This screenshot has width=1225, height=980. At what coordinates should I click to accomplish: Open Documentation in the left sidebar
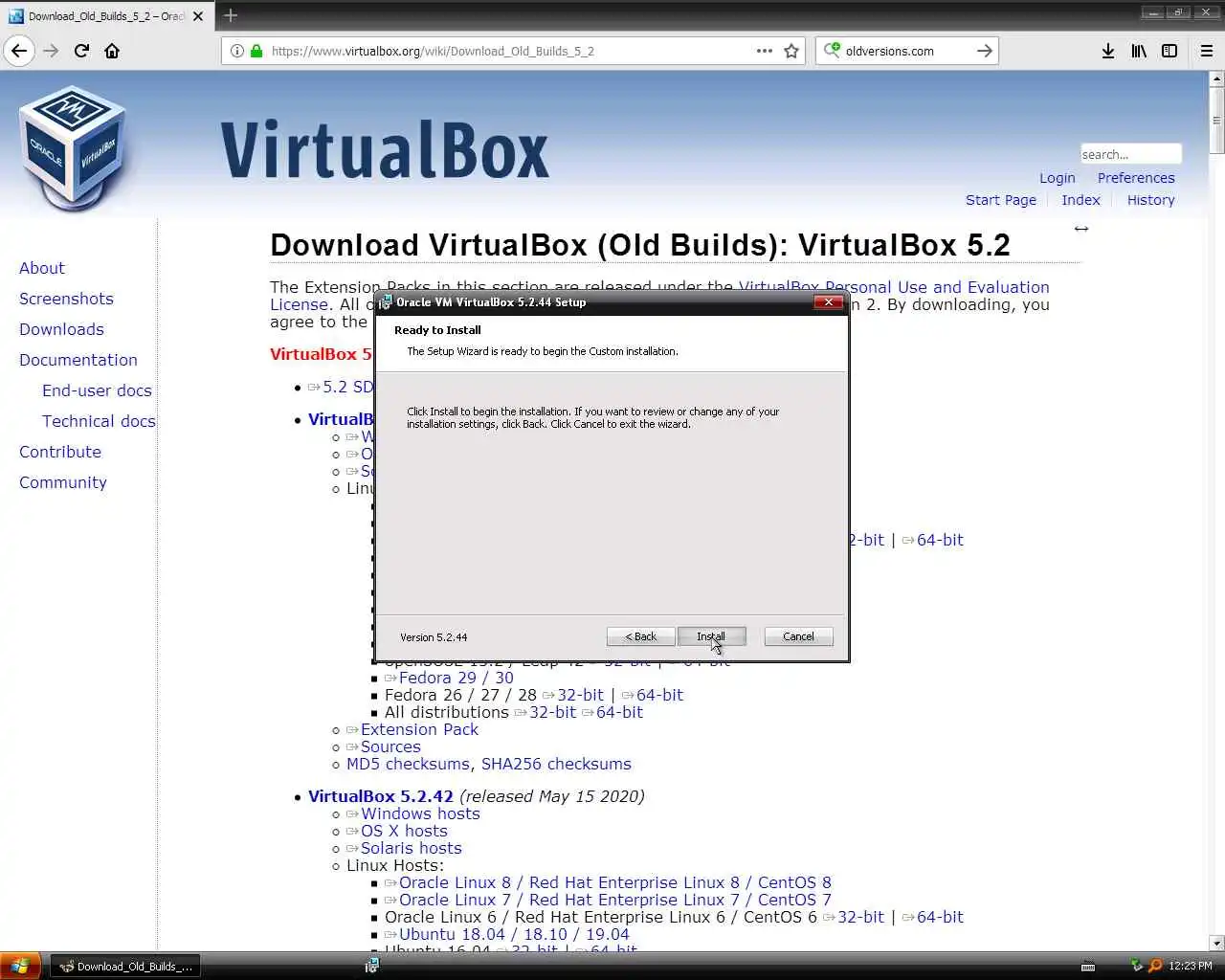click(x=78, y=360)
